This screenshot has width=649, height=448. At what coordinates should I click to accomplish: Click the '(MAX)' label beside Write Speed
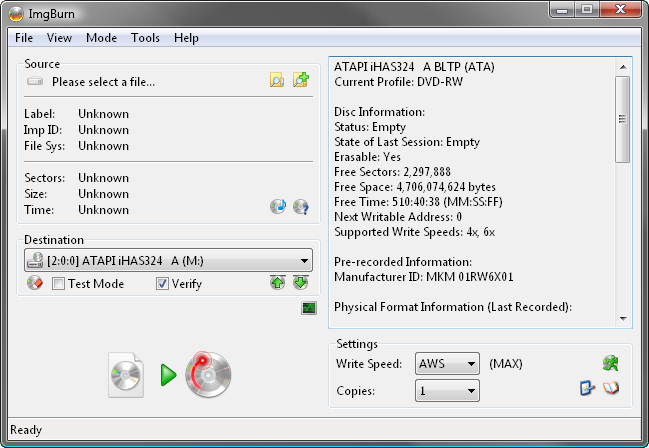pyautogui.click(x=505, y=364)
